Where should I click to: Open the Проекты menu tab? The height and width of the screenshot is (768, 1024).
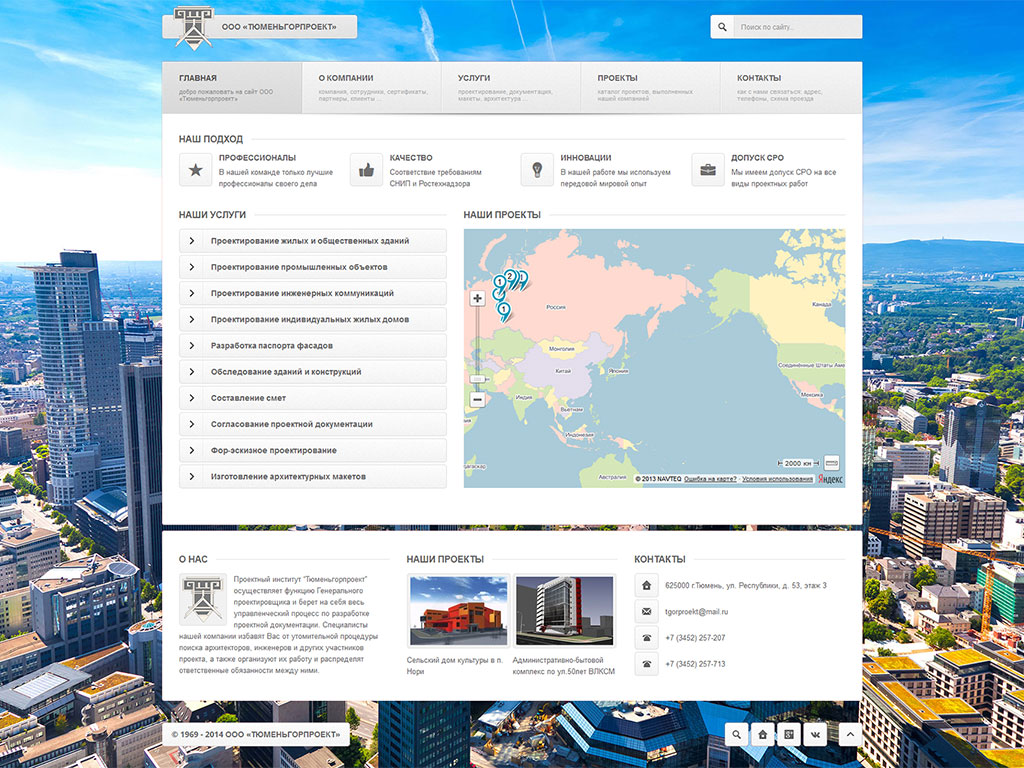(x=650, y=88)
